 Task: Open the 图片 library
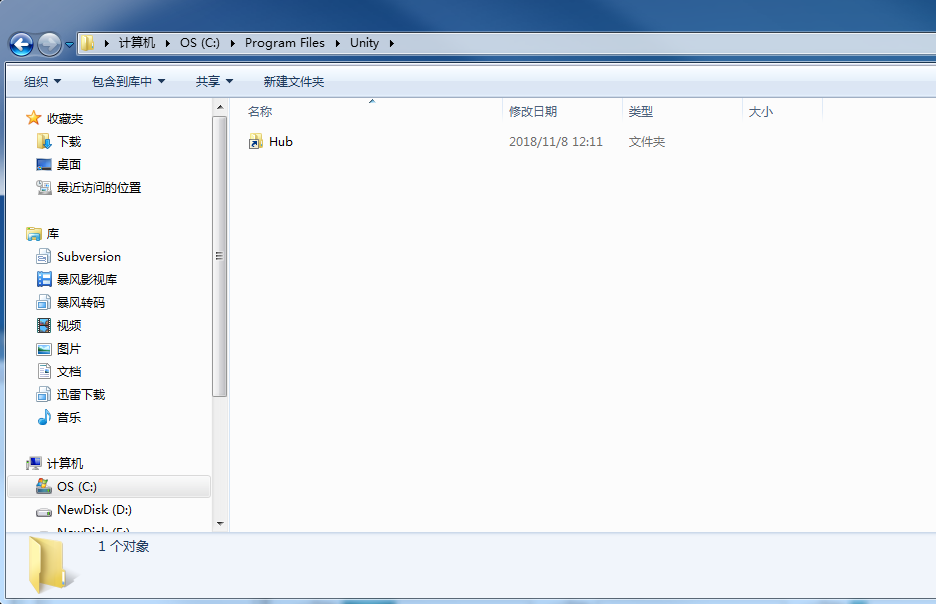69,348
